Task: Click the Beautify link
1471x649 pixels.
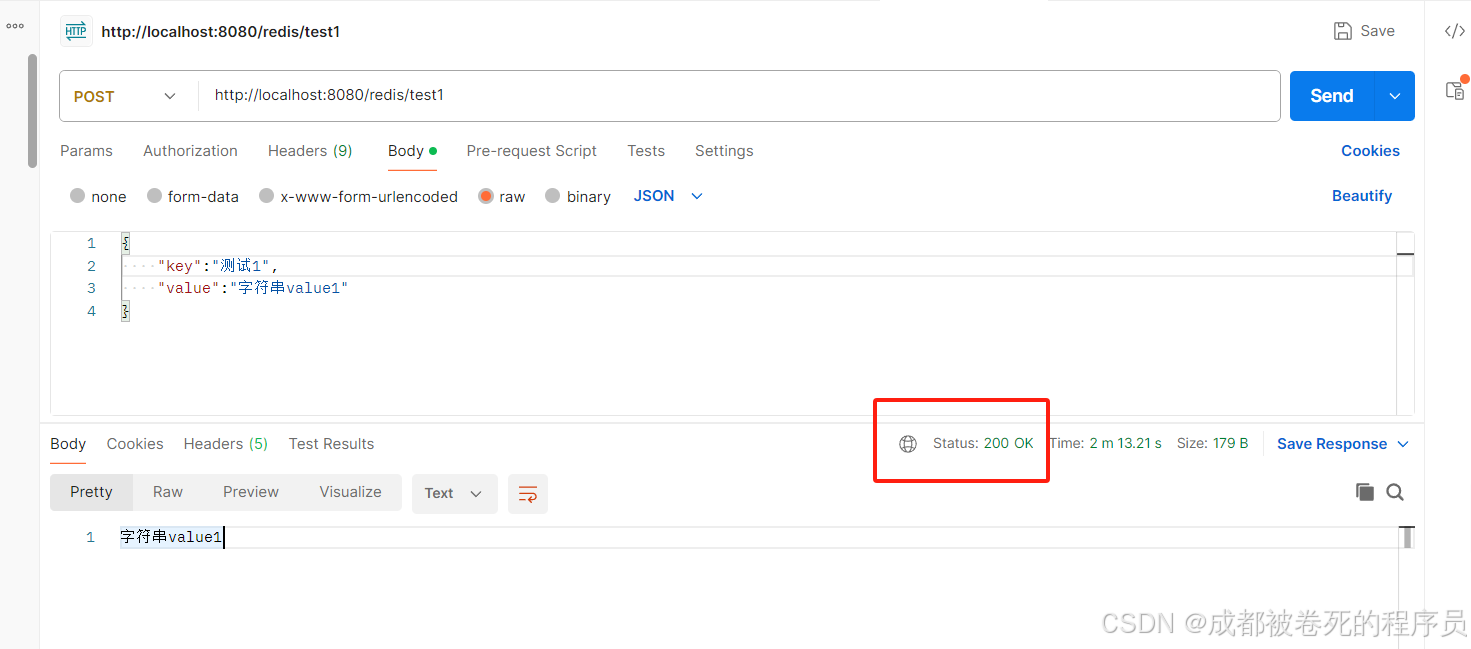Action: pyautogui.click(x=1362, y=196)
